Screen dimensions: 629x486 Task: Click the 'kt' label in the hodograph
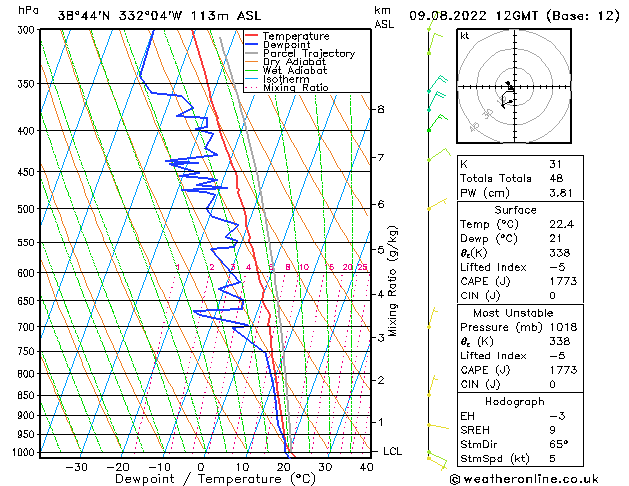465,36
